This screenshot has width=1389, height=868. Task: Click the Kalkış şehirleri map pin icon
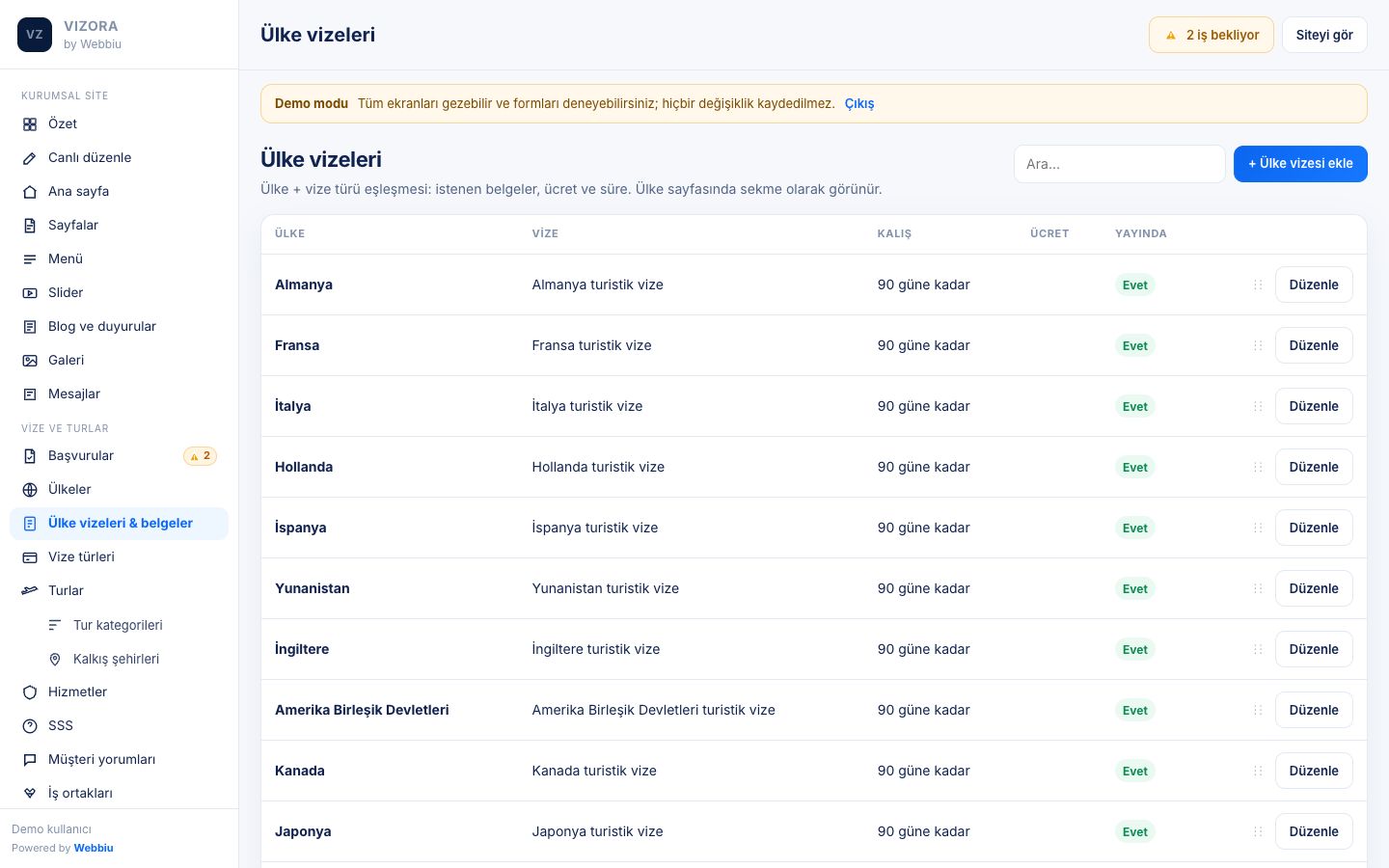55,660
